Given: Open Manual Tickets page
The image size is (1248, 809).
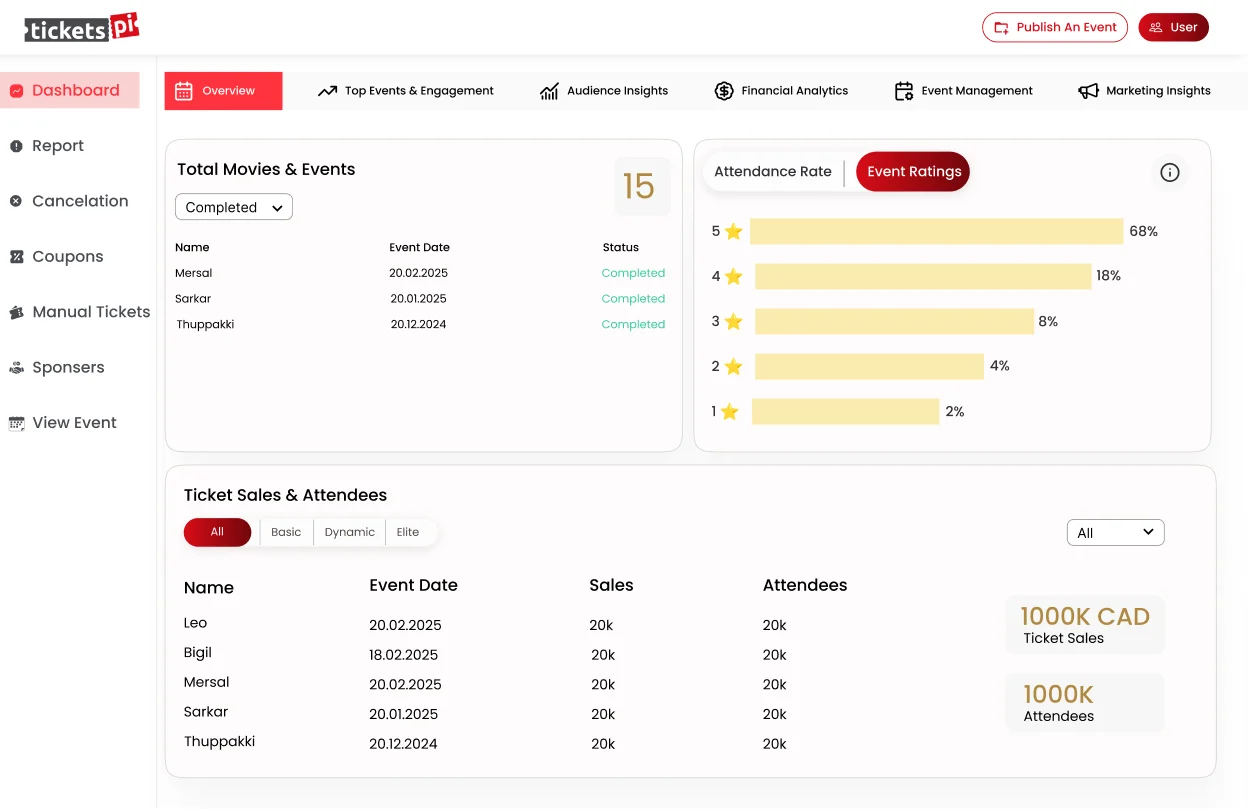Looking at the screenshot, I should pos(79,312).
